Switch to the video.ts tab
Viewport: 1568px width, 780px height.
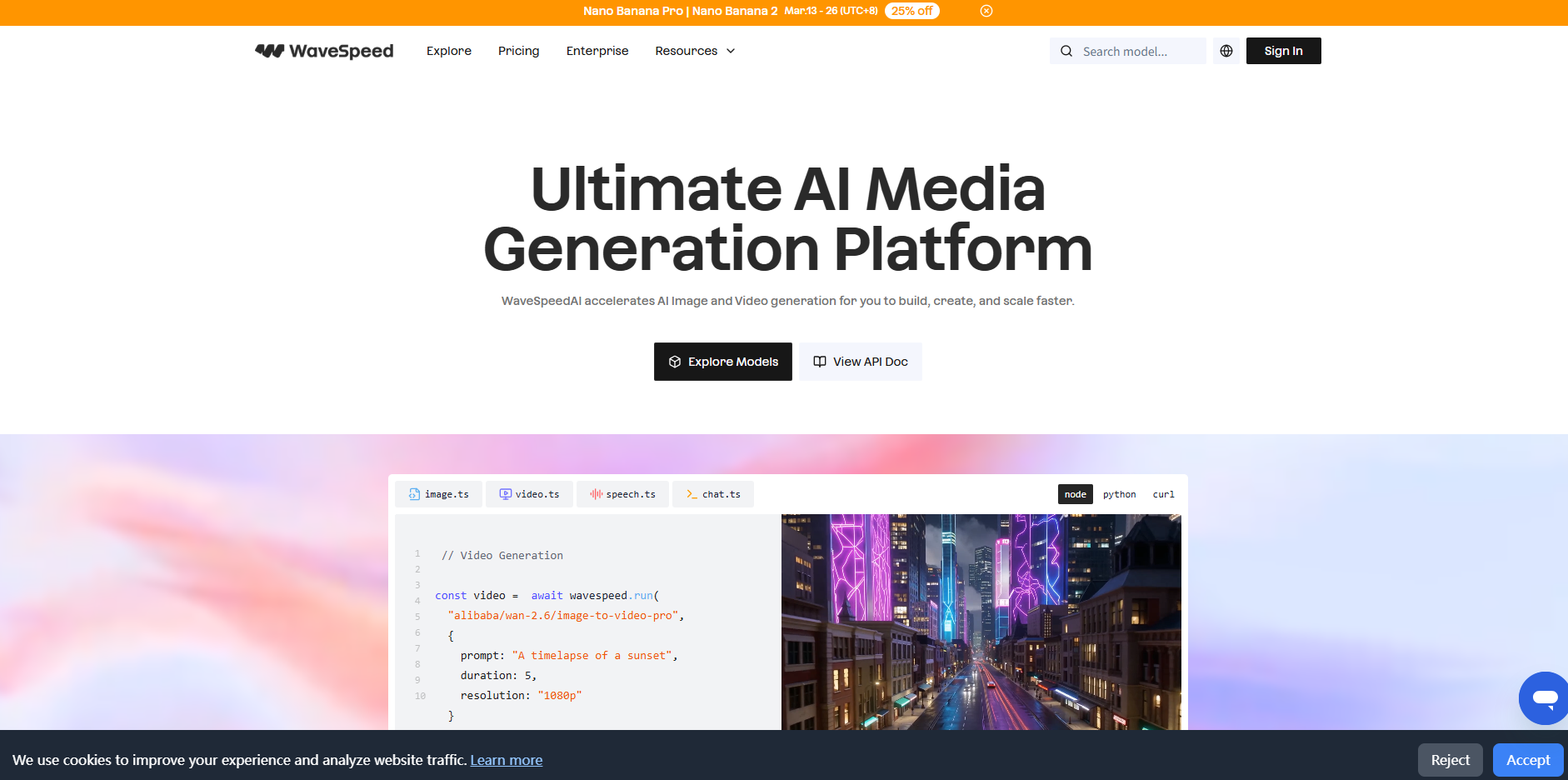[x=529, y=494]
